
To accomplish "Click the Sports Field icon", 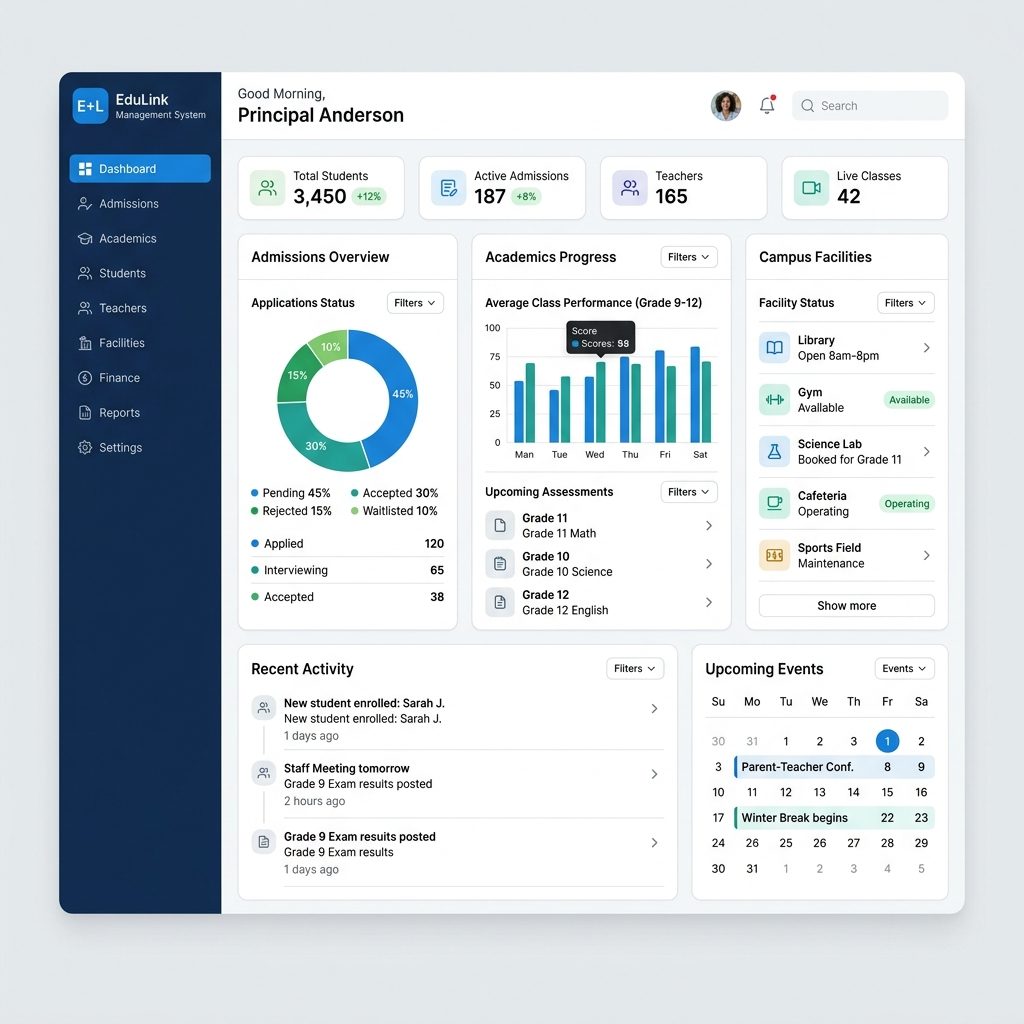I will tap(775, 555).
